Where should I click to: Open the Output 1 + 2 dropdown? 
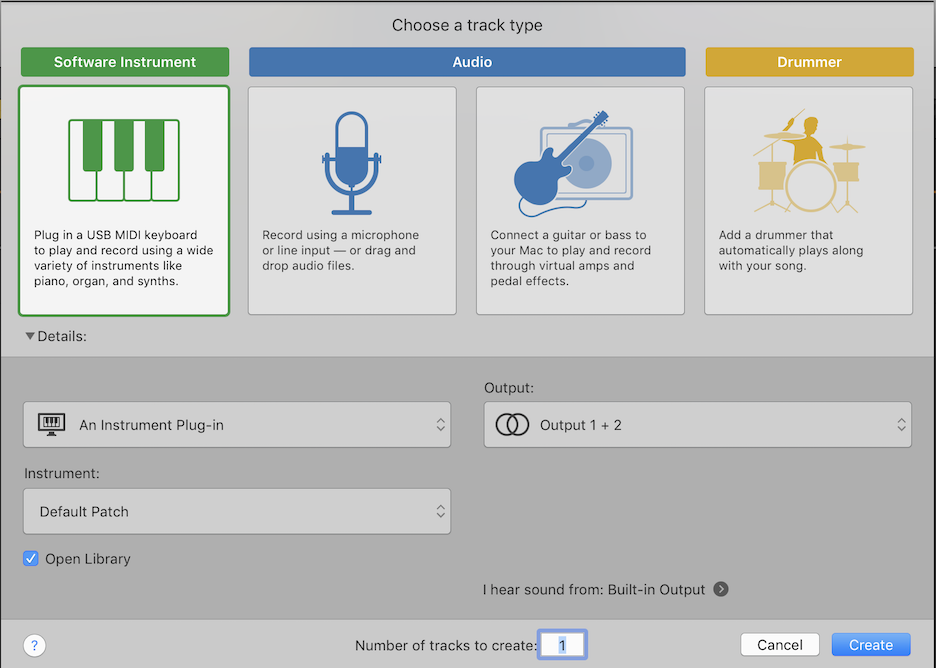697,424
